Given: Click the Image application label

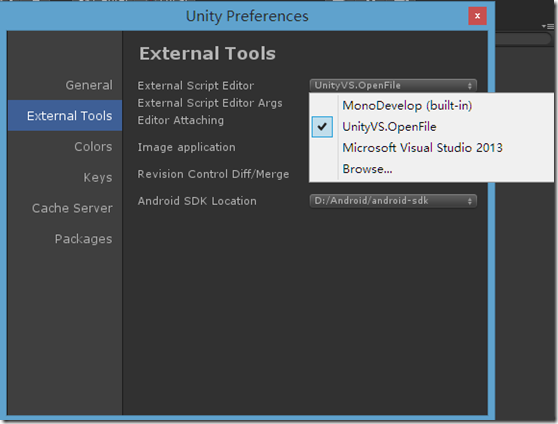Looking at the screenshot, I should point(186,147).
